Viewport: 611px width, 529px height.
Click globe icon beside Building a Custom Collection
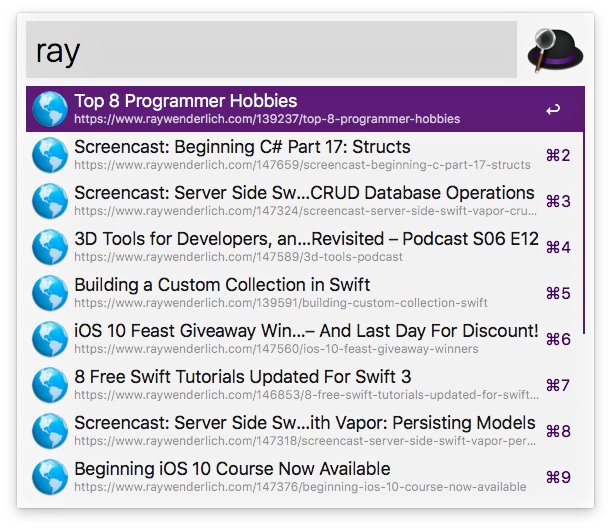point(49,293)
